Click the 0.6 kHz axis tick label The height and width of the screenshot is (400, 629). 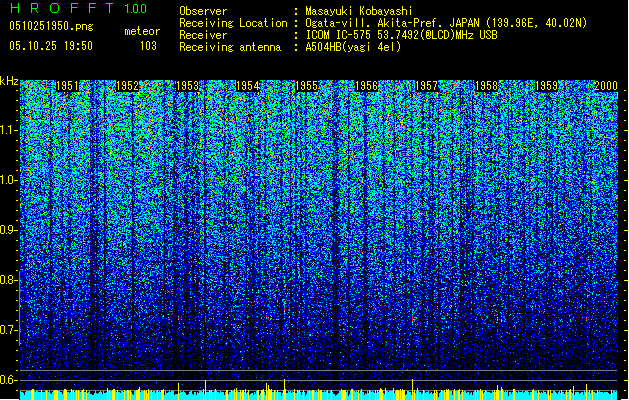coord(9,380)
